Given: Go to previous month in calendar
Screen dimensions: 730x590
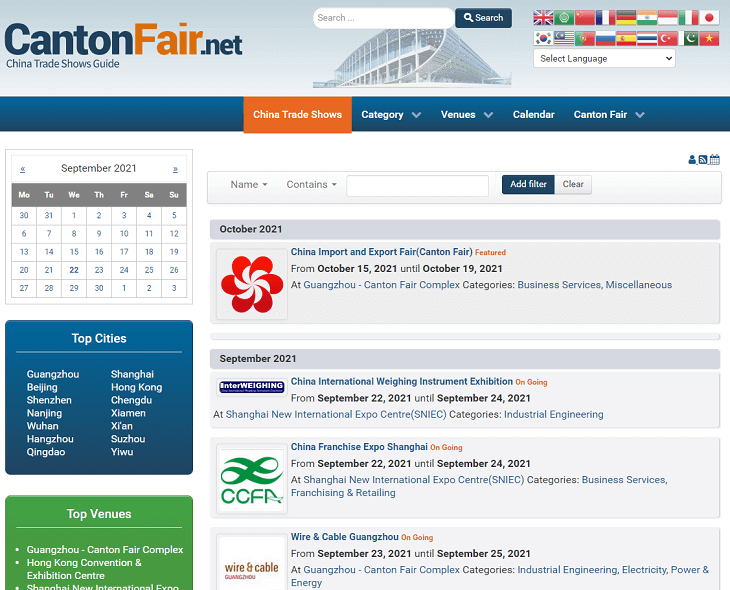Looking at the screenshot, I should click(23, 169).
